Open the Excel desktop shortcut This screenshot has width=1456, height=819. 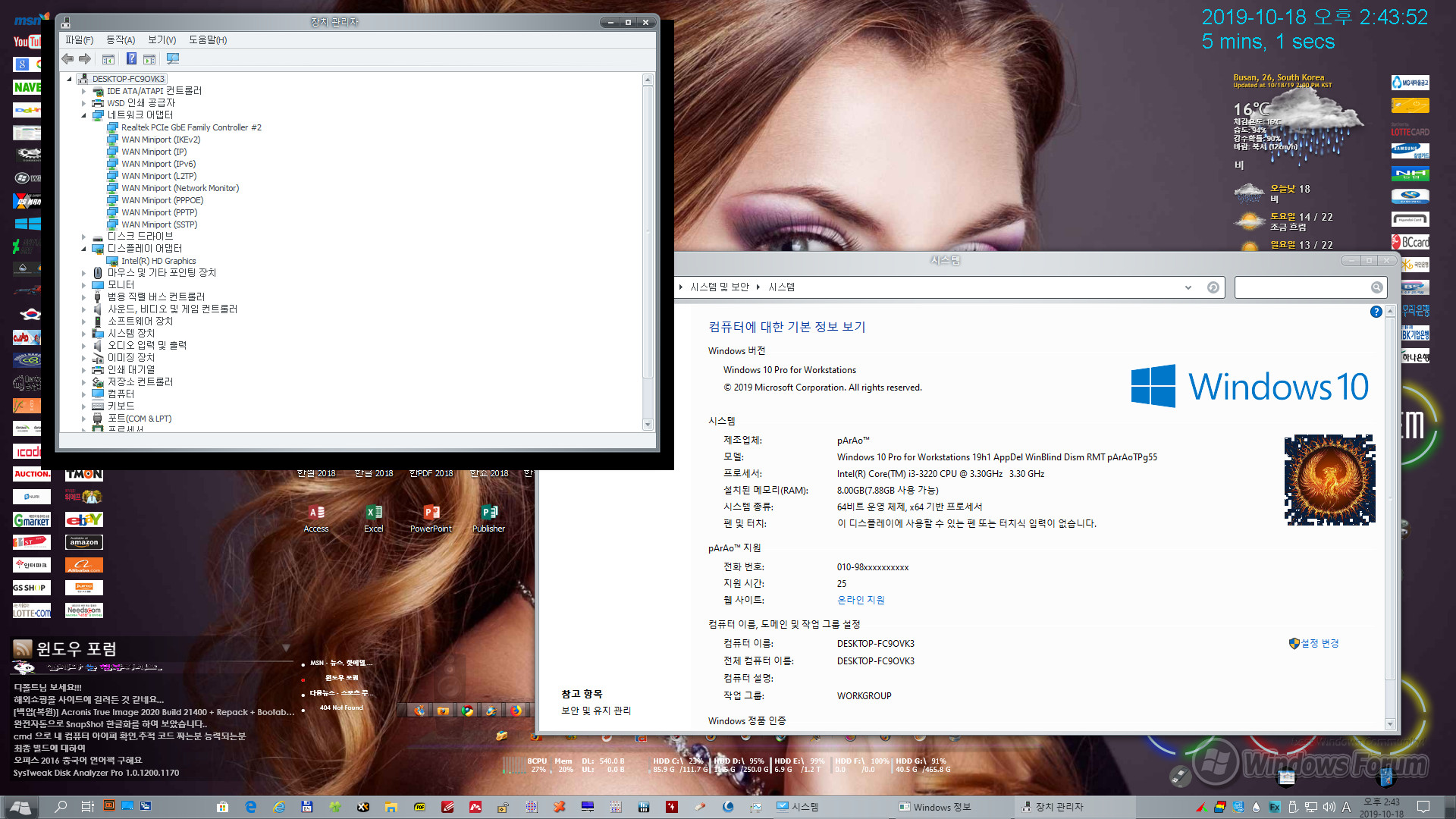(374, 519)
